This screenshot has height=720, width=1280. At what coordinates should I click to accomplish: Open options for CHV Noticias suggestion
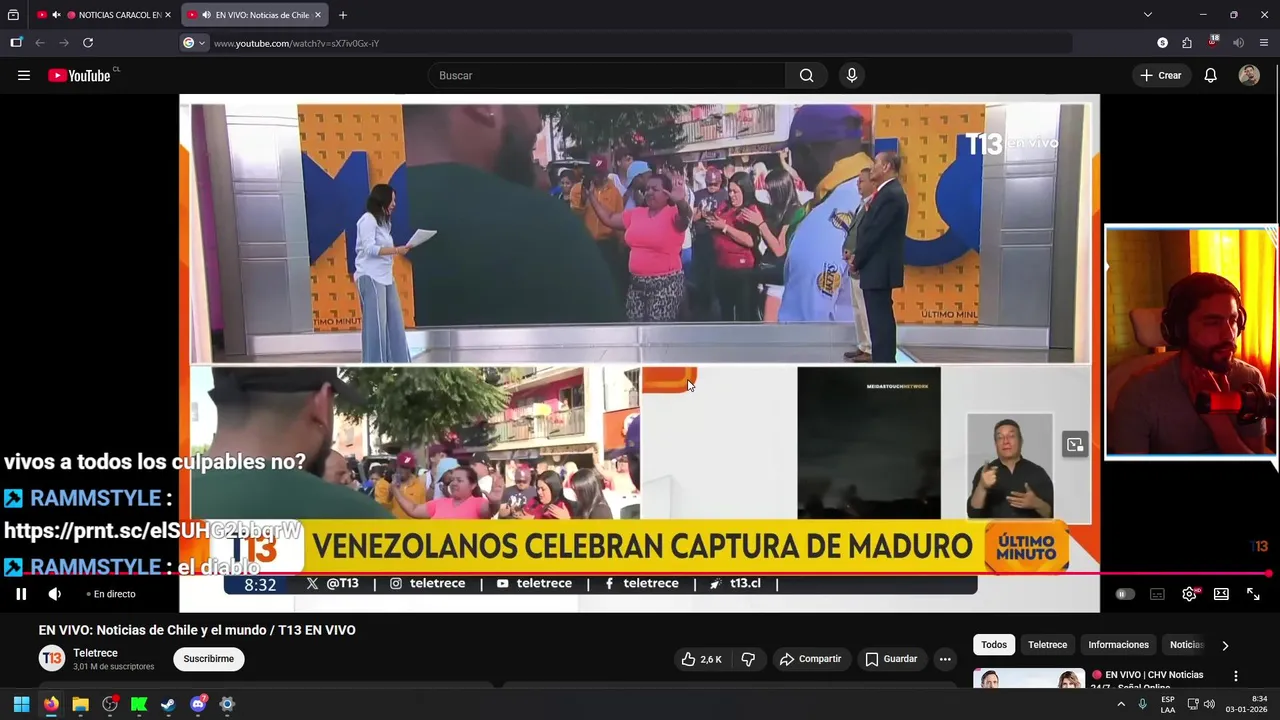tap(1236, 676)
